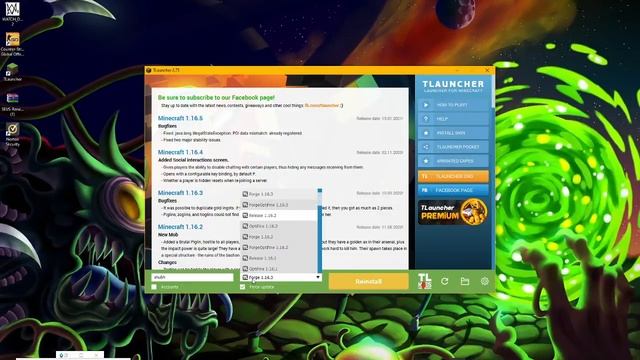Open the Norton Security desktop shortcut
This screenshot has width=640, height=360.
(12, 135)
